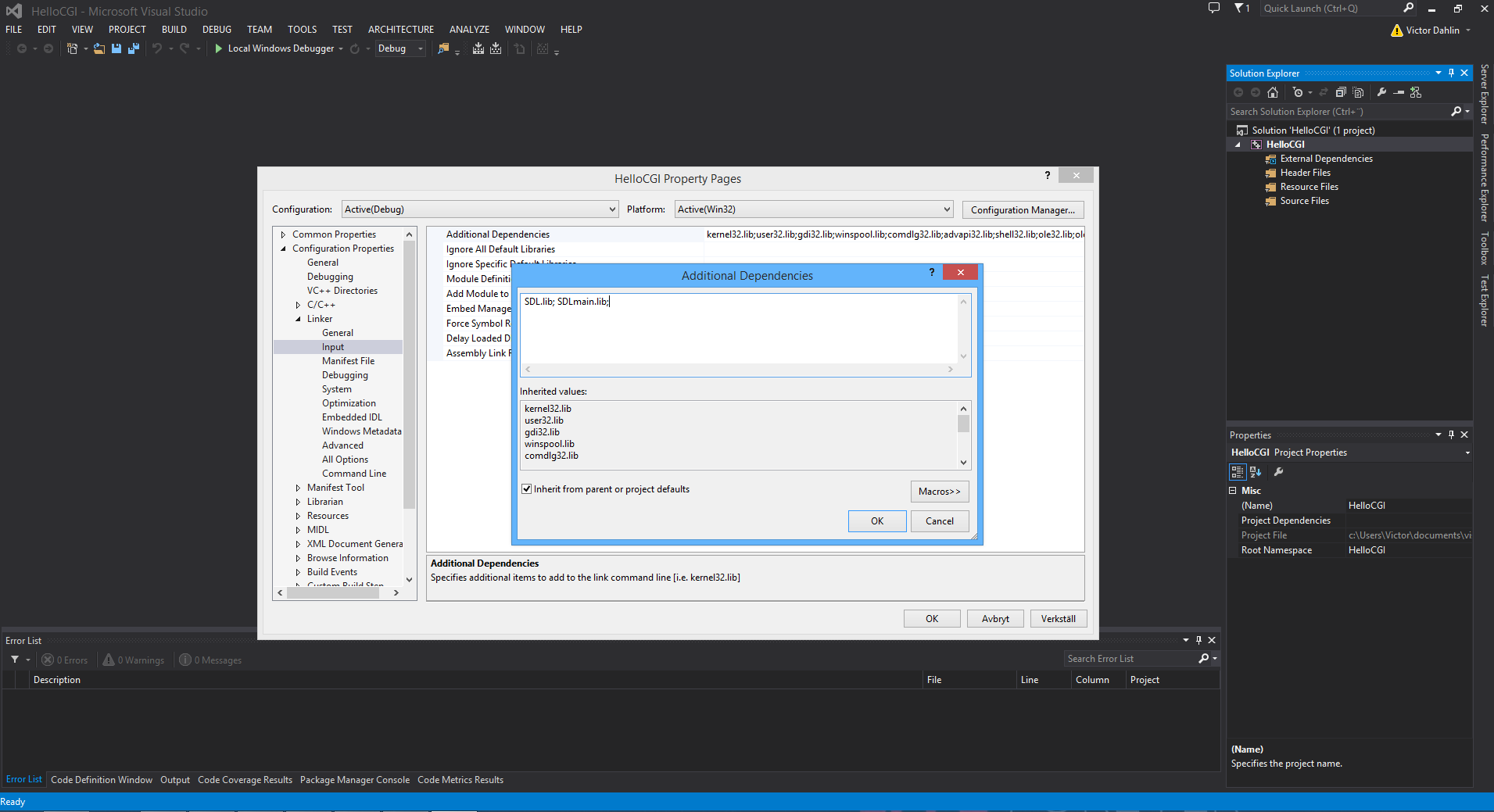Expand the C/C++ node
The height and width of the screenshot is (812, 1494).
click(x=298, y=305)
